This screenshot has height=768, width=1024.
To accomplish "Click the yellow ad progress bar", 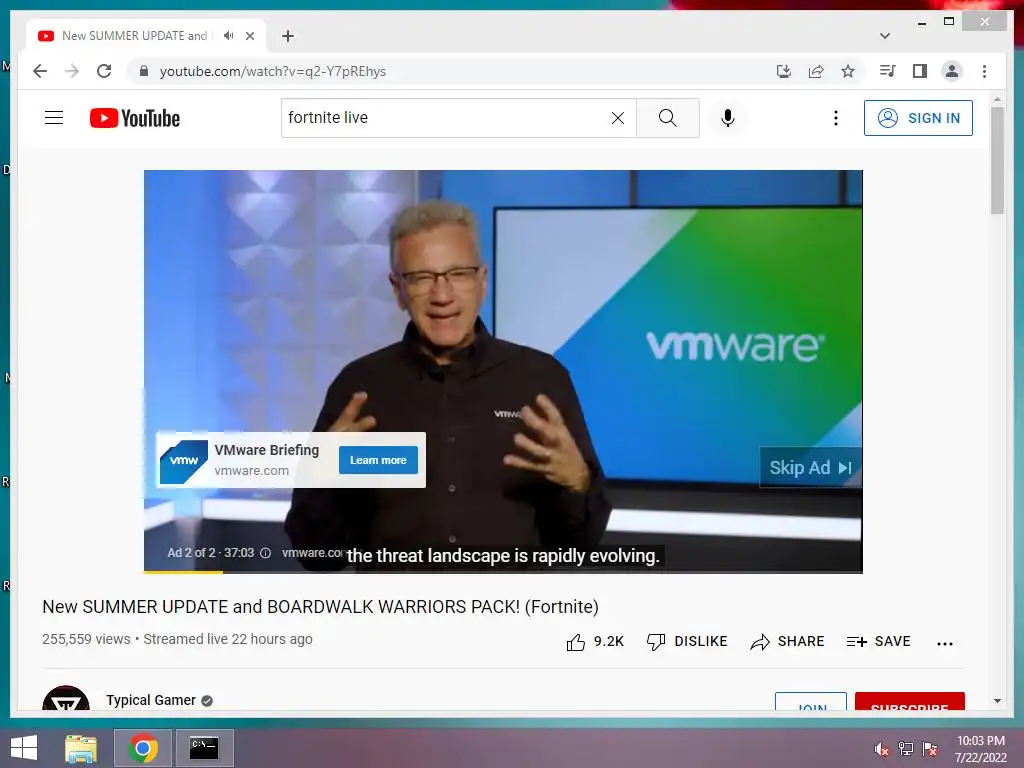I will 183,572.
